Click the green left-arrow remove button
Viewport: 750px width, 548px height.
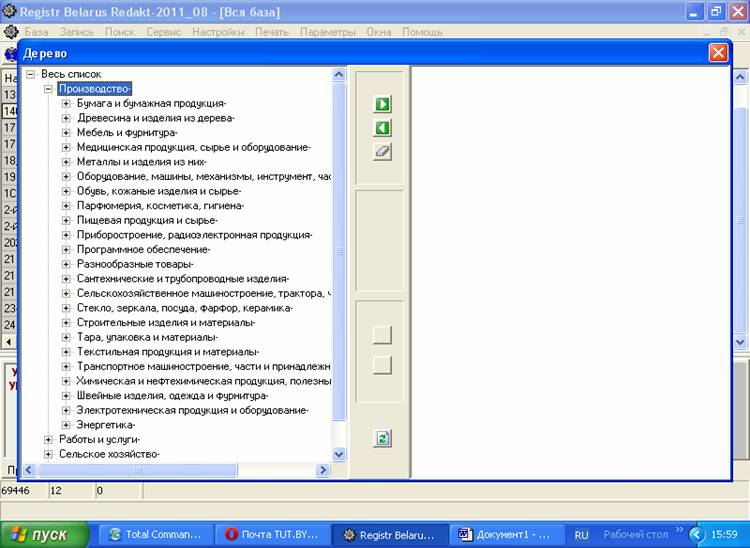tap(382, 128)
